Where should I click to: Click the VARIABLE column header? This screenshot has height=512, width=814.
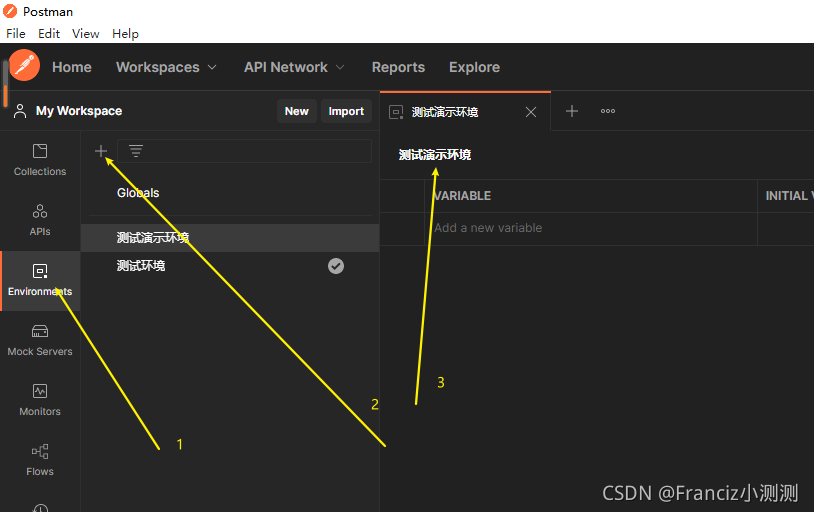click(462, 196)
